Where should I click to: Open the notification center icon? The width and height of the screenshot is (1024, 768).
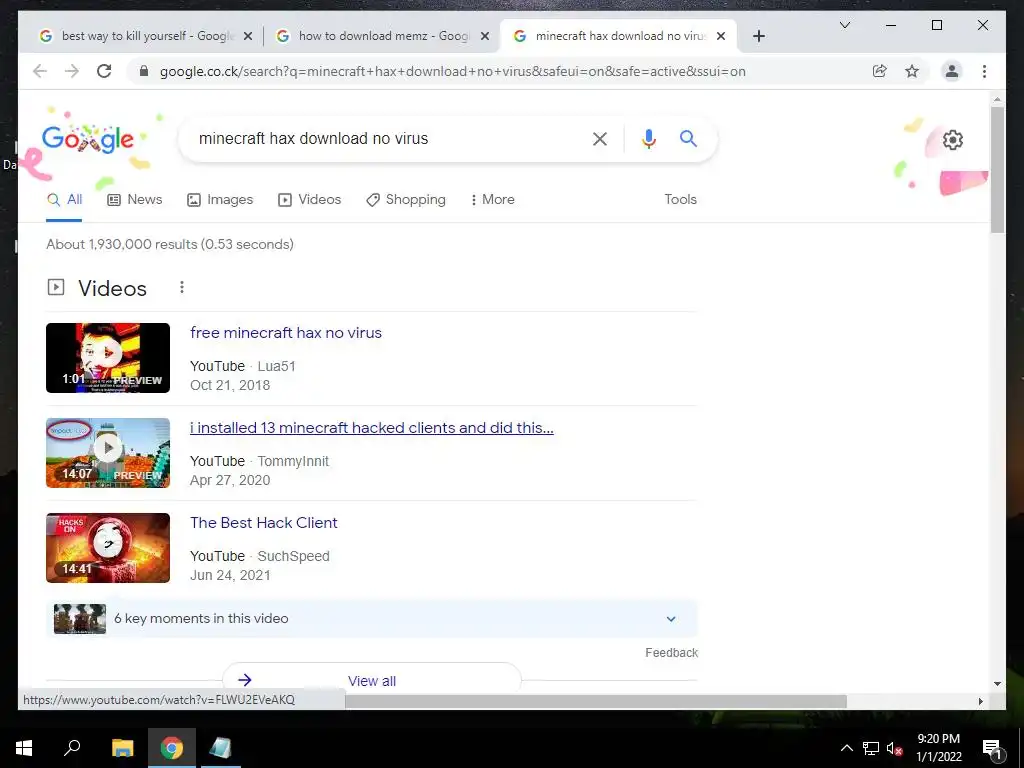991,748
